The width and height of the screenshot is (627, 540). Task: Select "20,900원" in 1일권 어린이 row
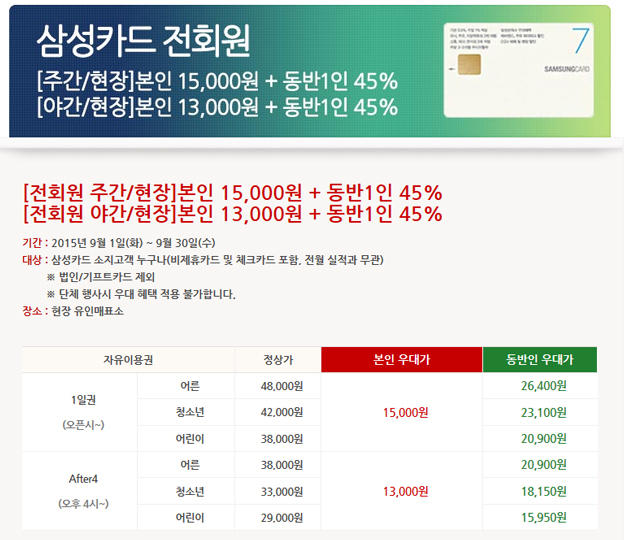click(543, 439)
